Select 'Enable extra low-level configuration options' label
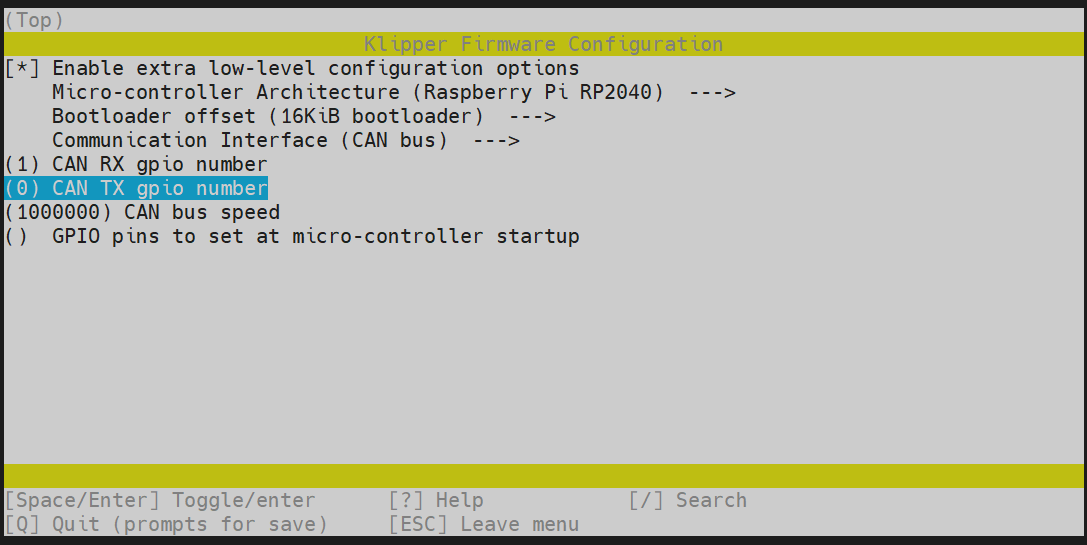This screenshot has height=545, width=1087. 315,69
